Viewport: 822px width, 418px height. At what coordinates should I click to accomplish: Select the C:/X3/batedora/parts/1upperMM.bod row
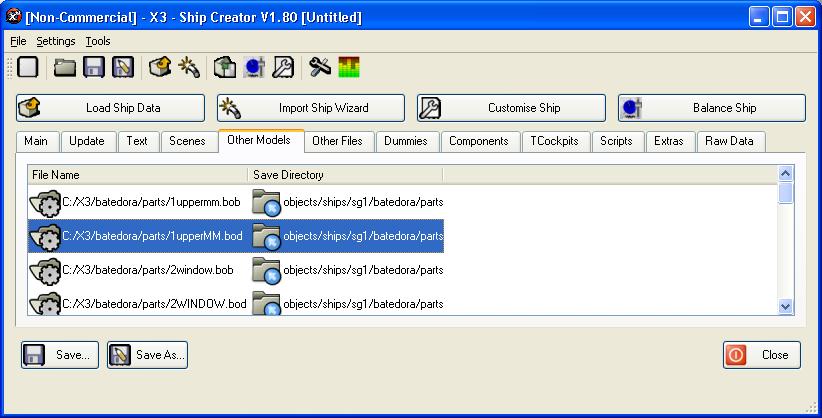point(236,236)
